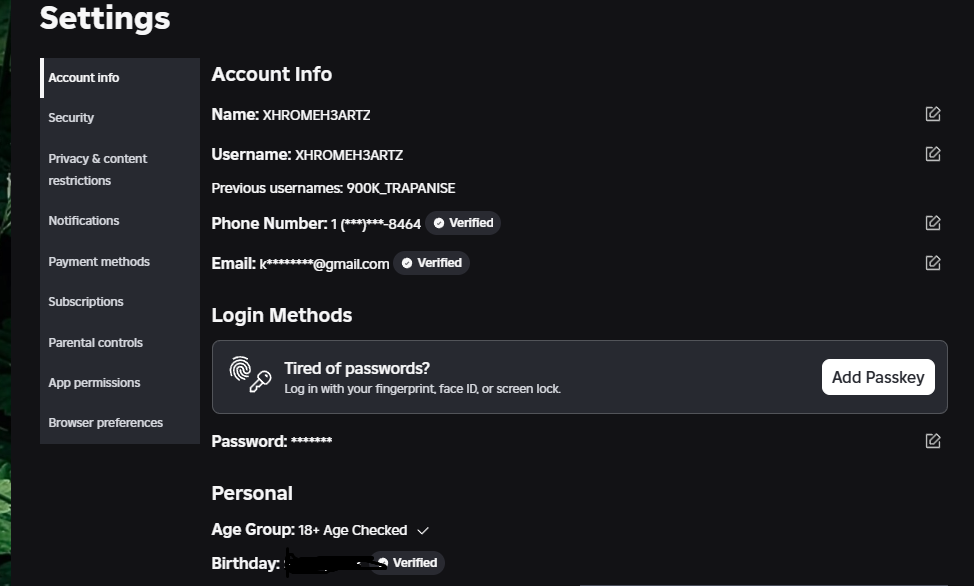Open the Security settings tab
Screen dimensions: 974x586
[x=71, y=118]
